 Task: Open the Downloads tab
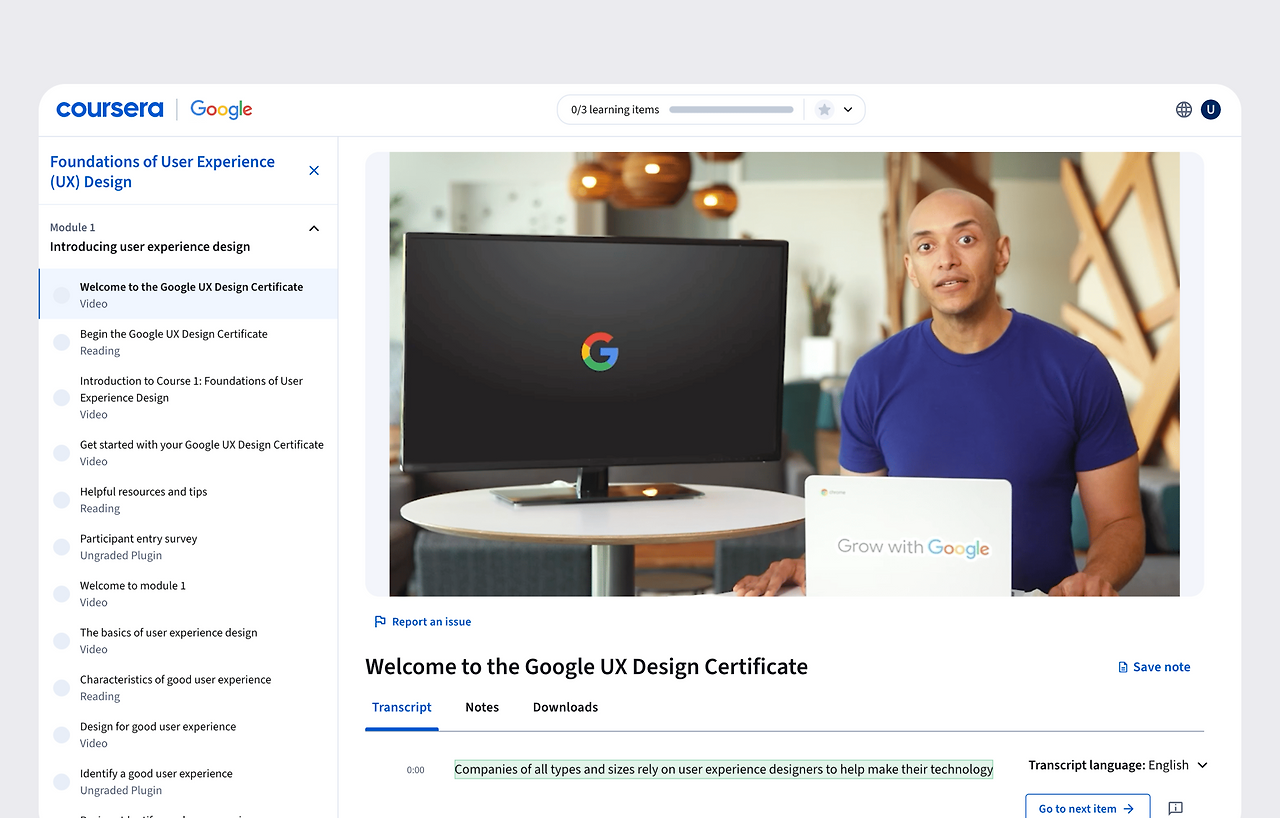pos(565,707)
